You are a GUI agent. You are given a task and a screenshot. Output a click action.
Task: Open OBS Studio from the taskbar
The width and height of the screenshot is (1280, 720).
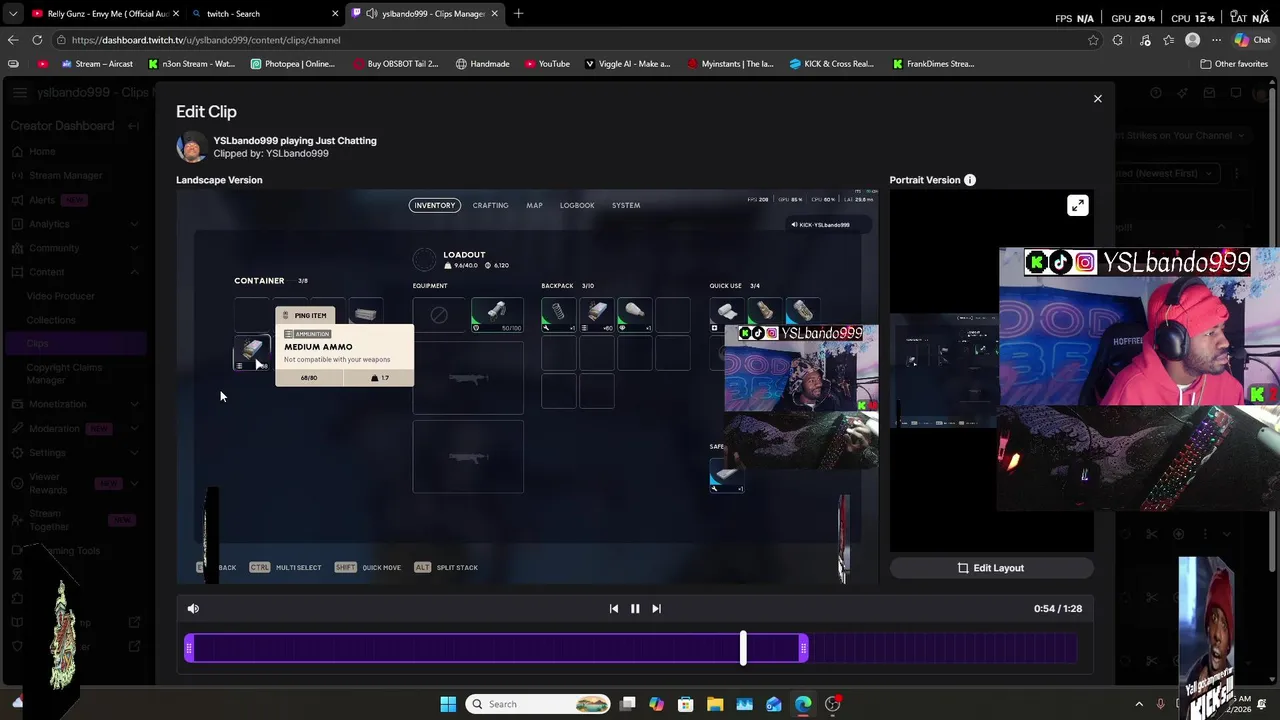pos(832,704)
